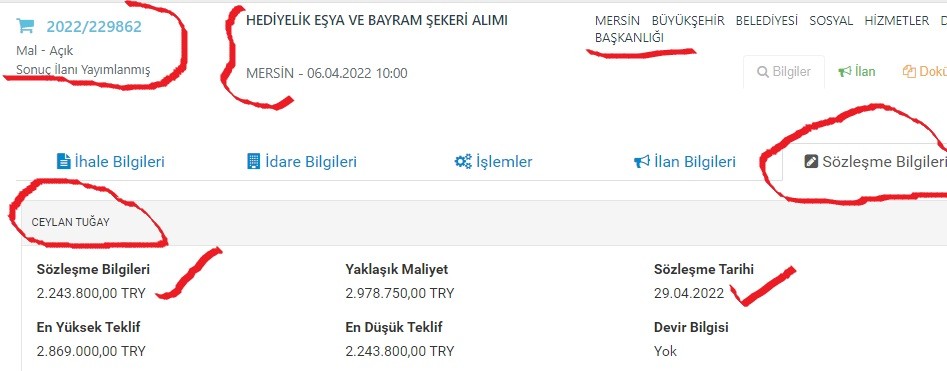The width and height of the screenshot is (947, 371).
Task: Open the İhale Bilgileri tab
Action: point(111,162)
